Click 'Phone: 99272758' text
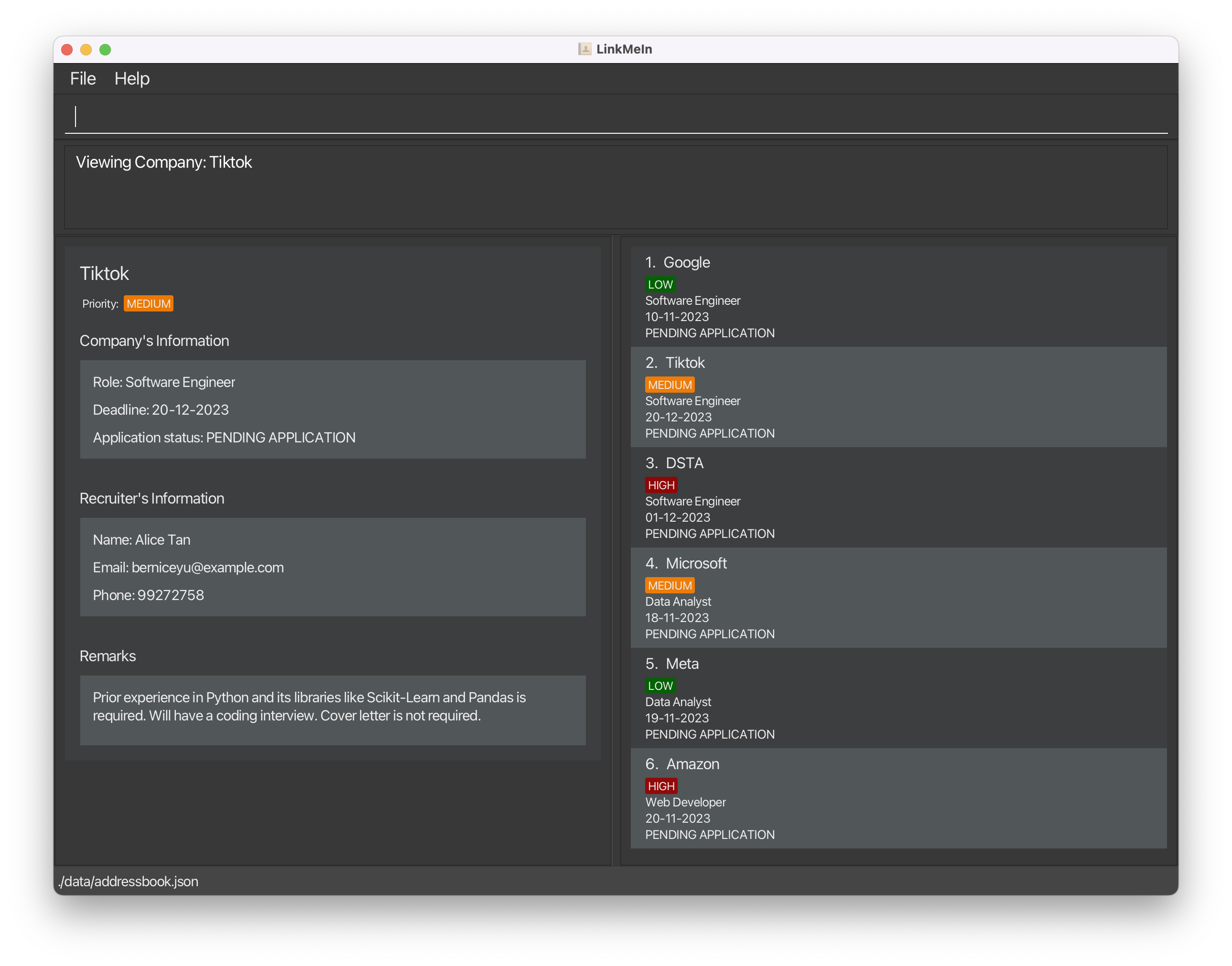The height and width of the screenshot is (966, 1232). 148,596
